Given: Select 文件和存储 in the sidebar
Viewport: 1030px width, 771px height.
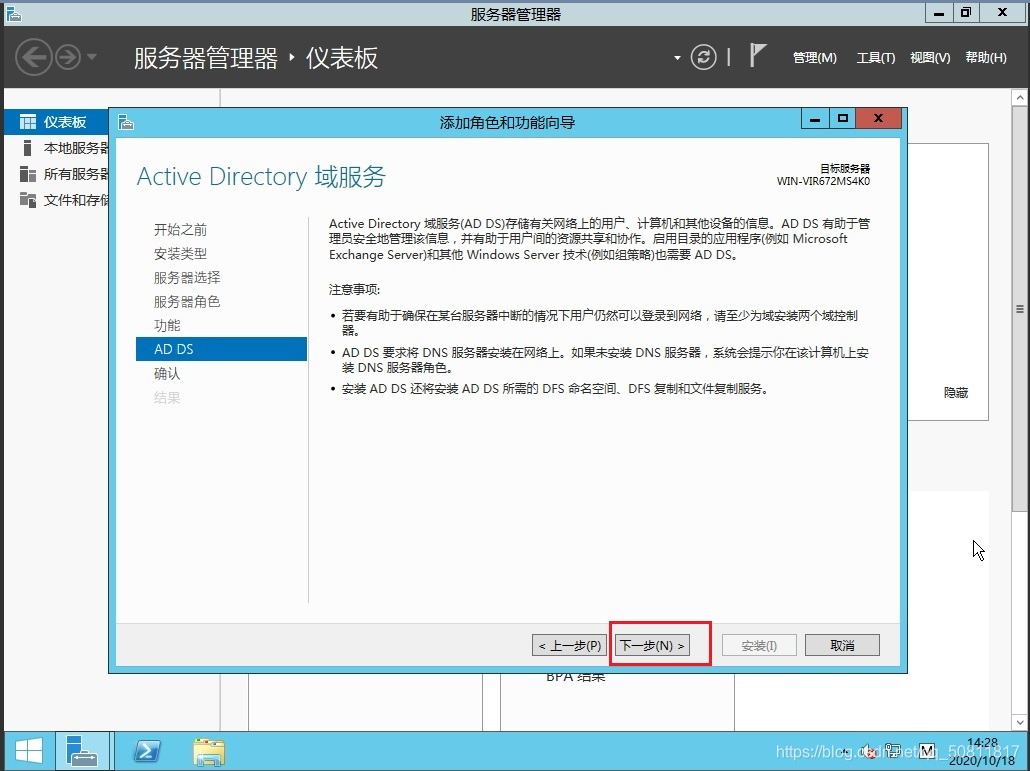Looking at the screenshot, I should click(x=56, y=200).
